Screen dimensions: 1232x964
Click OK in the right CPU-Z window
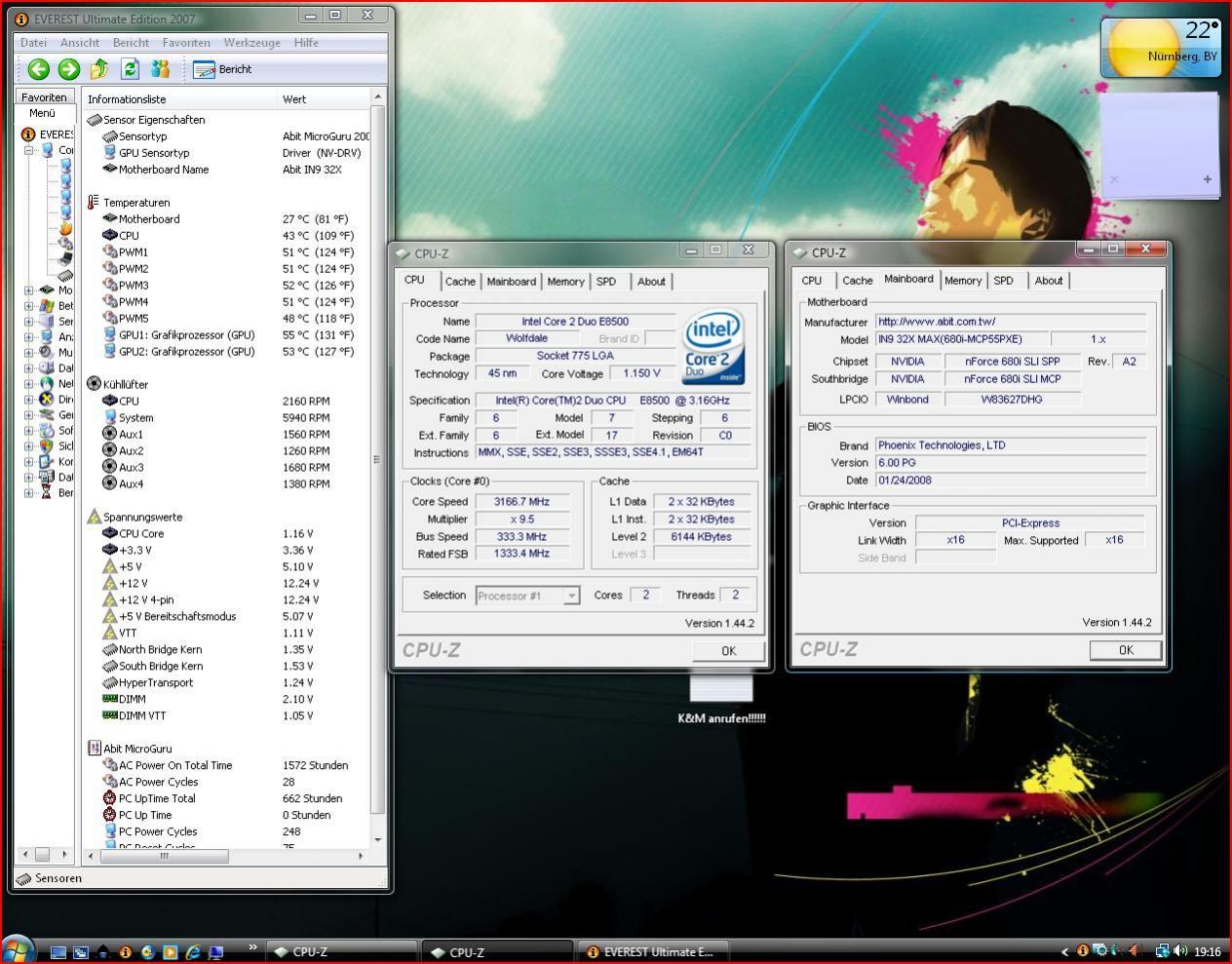[1126, 650]
